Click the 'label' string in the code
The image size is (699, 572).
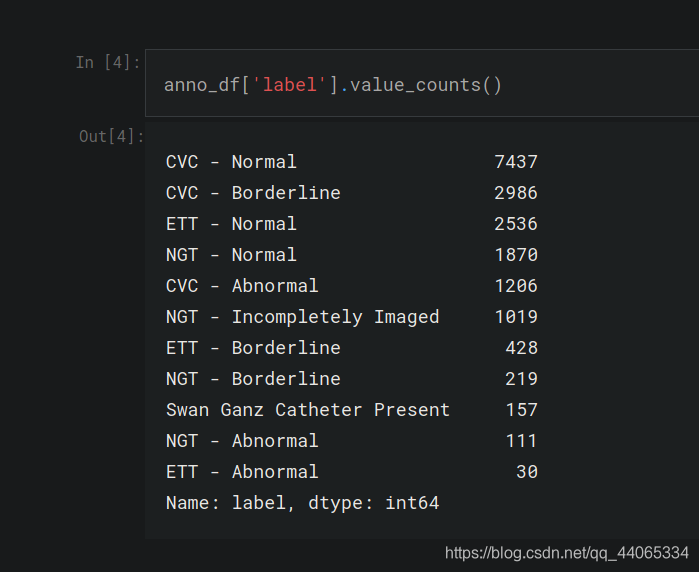click(290, 85)
